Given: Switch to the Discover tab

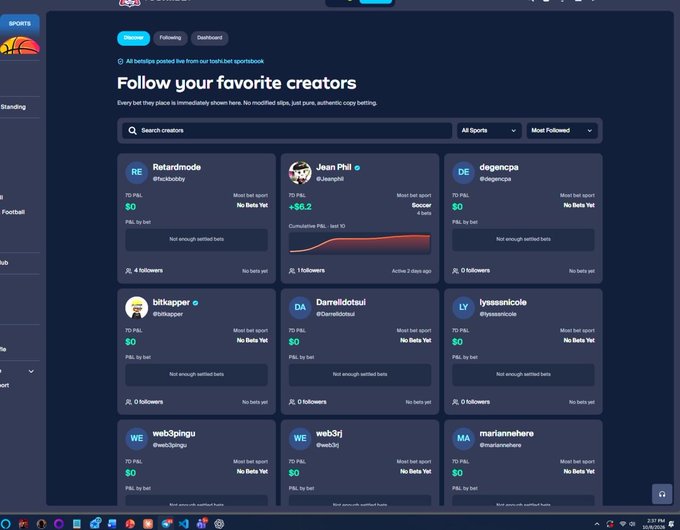Looking at the screenshot, I should click(x=134, y=38).
